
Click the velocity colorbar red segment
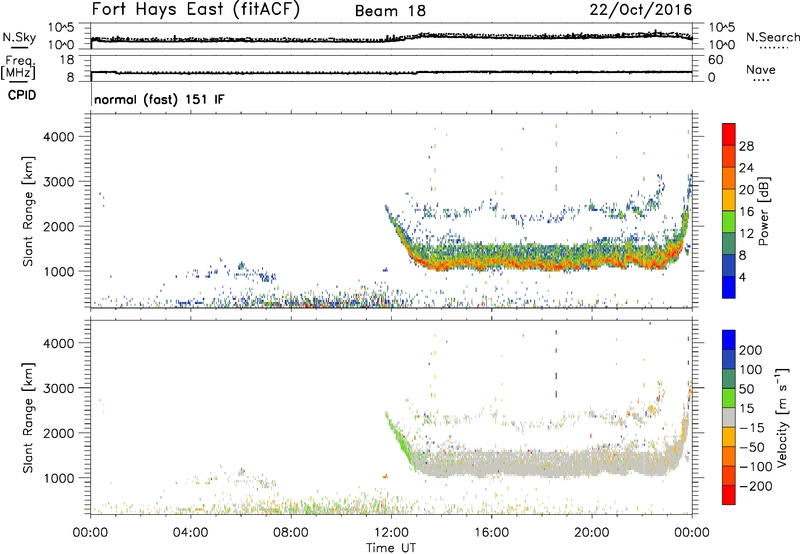(x=729, y=495)
